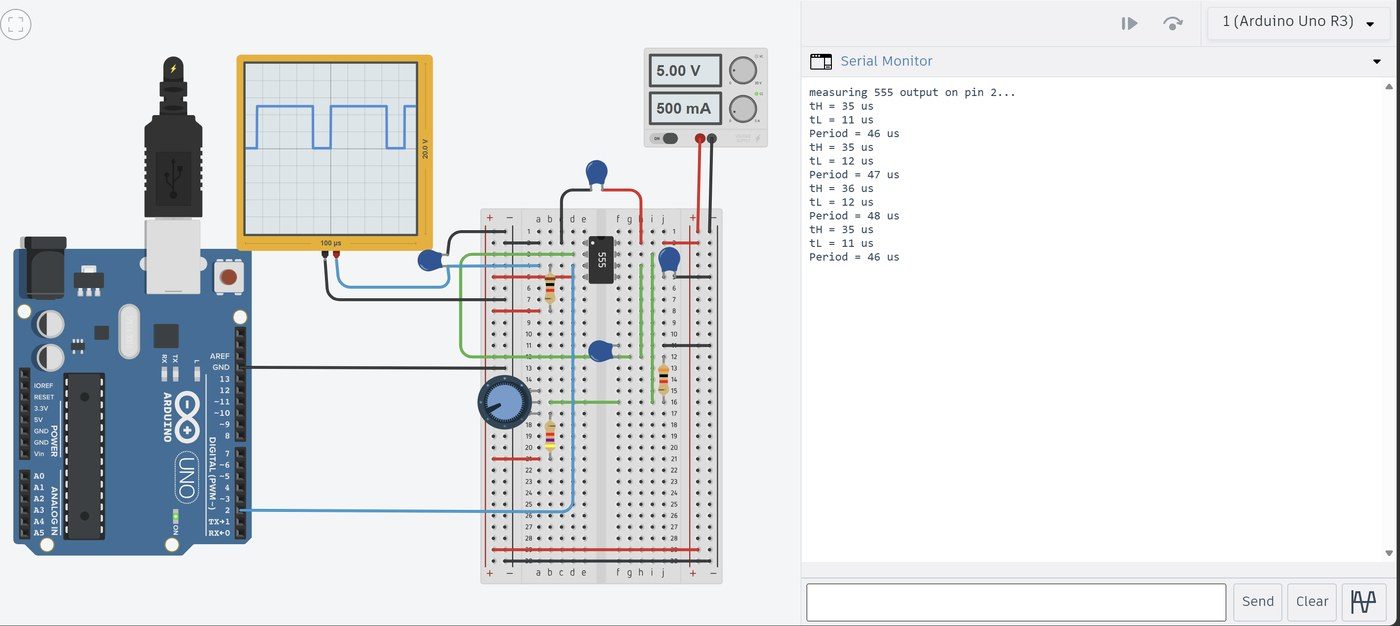Click the oscilloscope '100 µs' time label
Image resolution: width=1400 pixels, height=626 pixels.
(x=330, y=243)
